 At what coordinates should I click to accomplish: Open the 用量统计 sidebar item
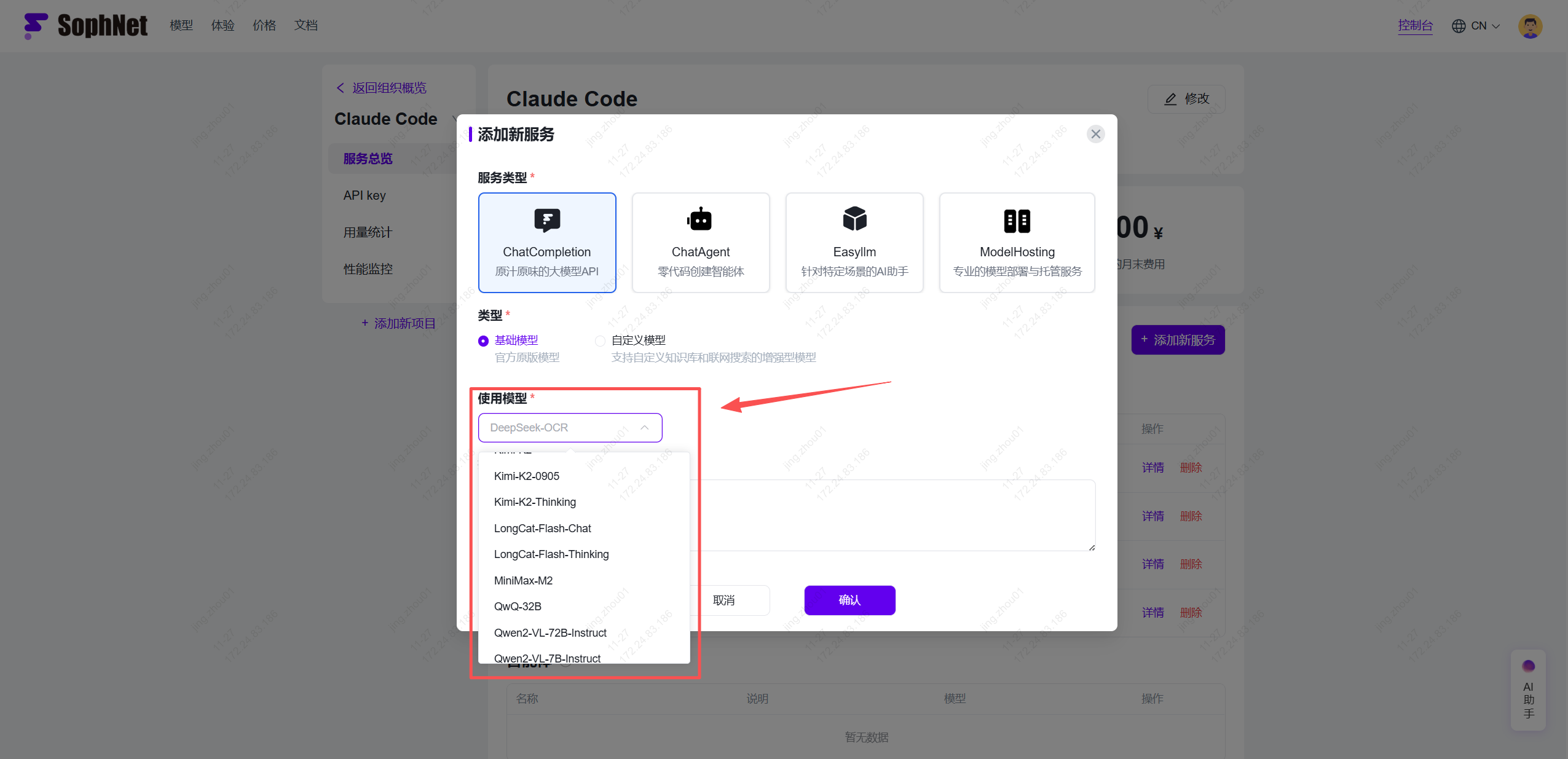(368, 232)
